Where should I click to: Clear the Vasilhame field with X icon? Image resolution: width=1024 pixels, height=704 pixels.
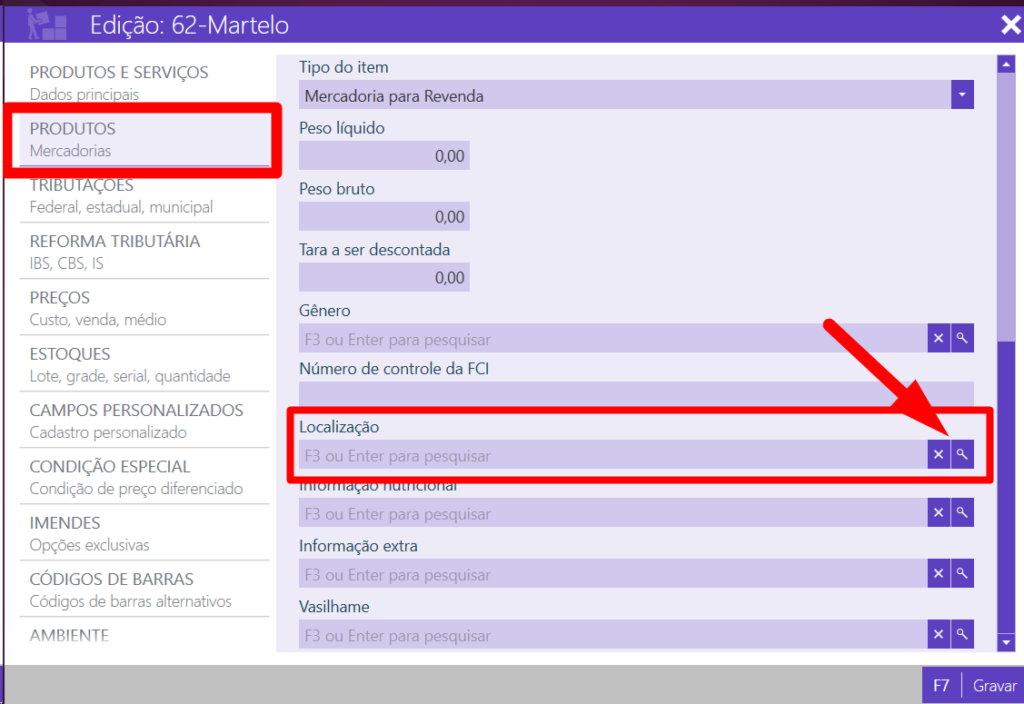pos(938,634)
